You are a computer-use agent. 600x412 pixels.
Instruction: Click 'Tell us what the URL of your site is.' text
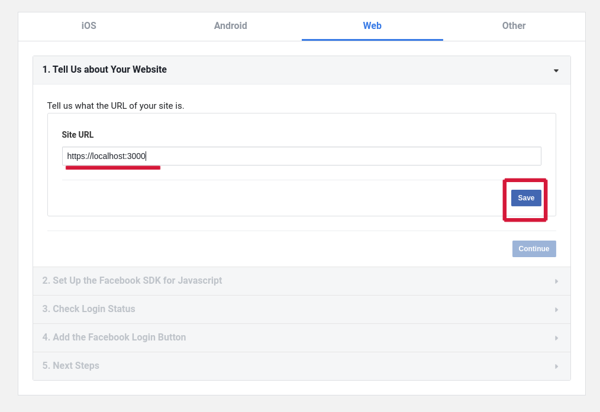coord(116,106)
